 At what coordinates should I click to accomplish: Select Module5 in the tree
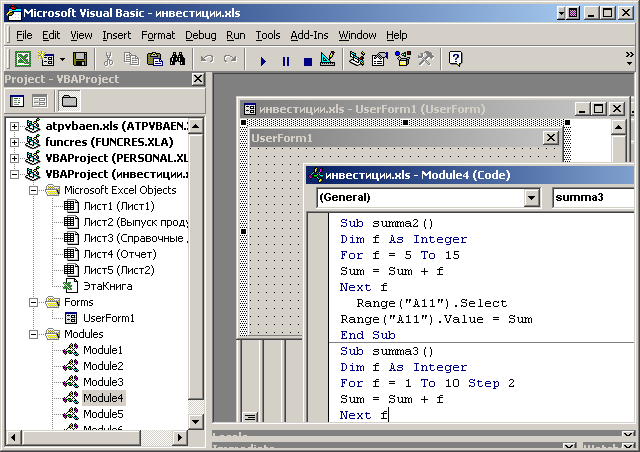click(x=103, y=414)
